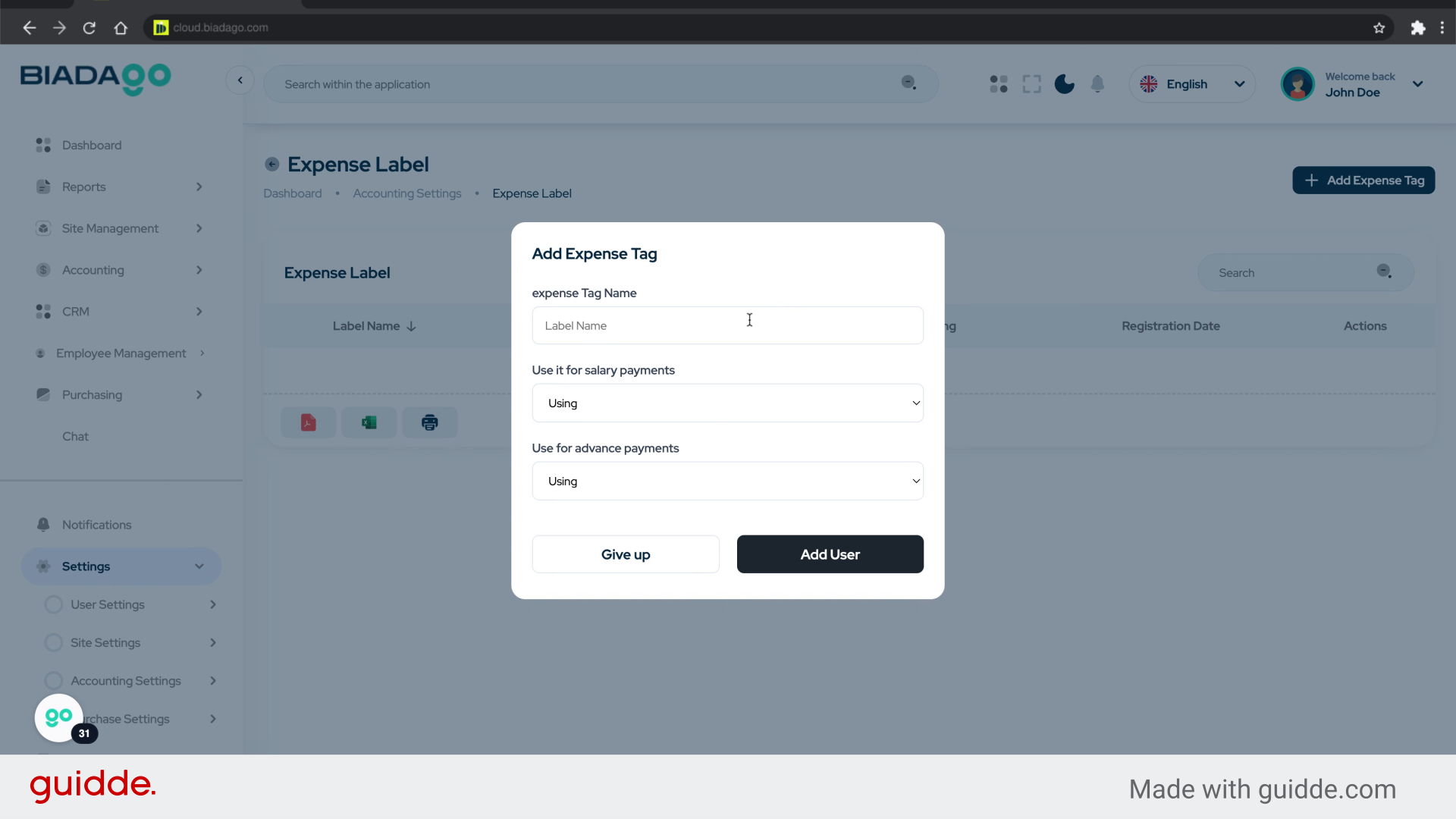Open the notifications bell icon in the header
This screenshot has width=1456, height=819.
click(x=1097, y=84)
